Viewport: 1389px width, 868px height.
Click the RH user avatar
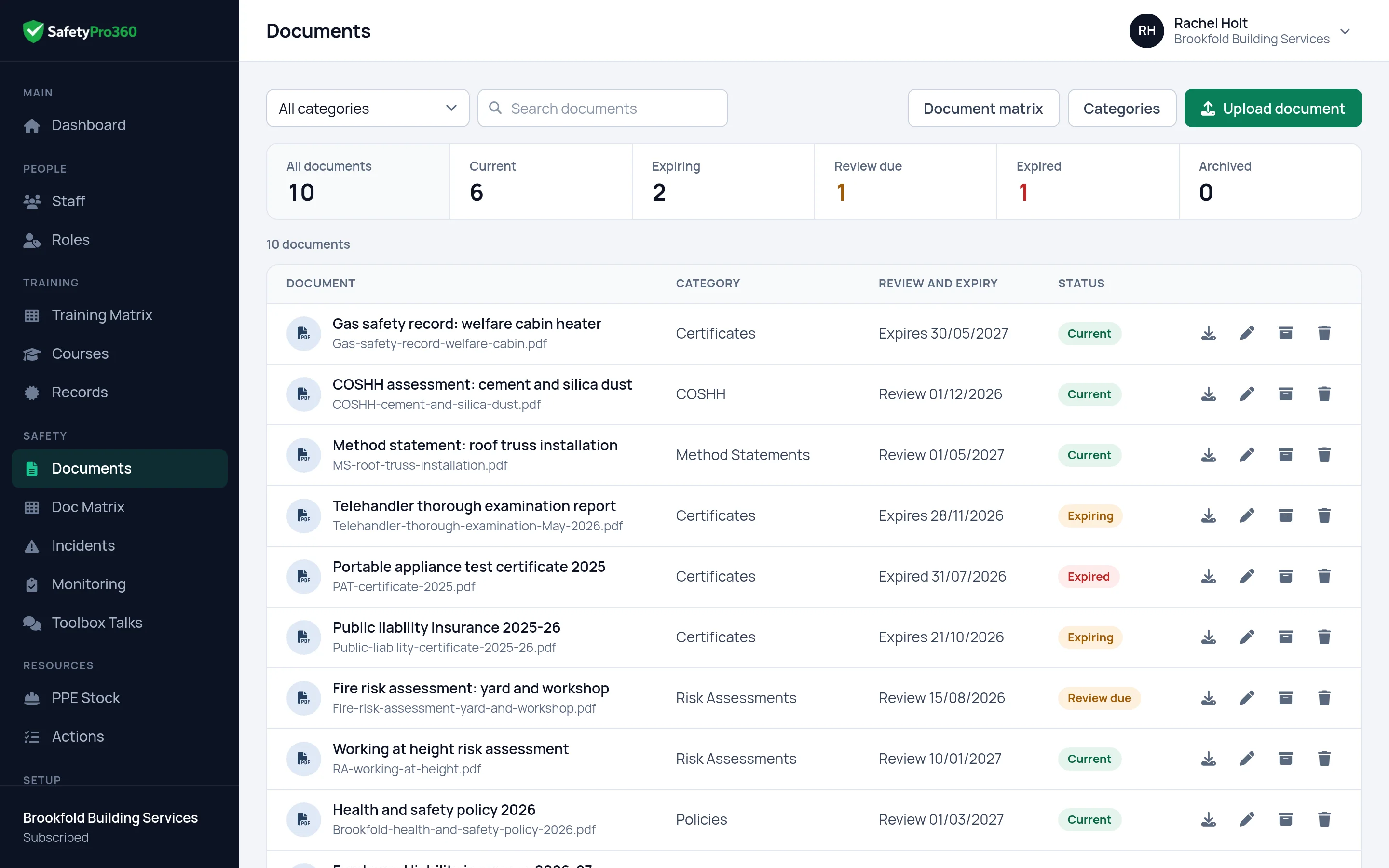[1146, 31]
